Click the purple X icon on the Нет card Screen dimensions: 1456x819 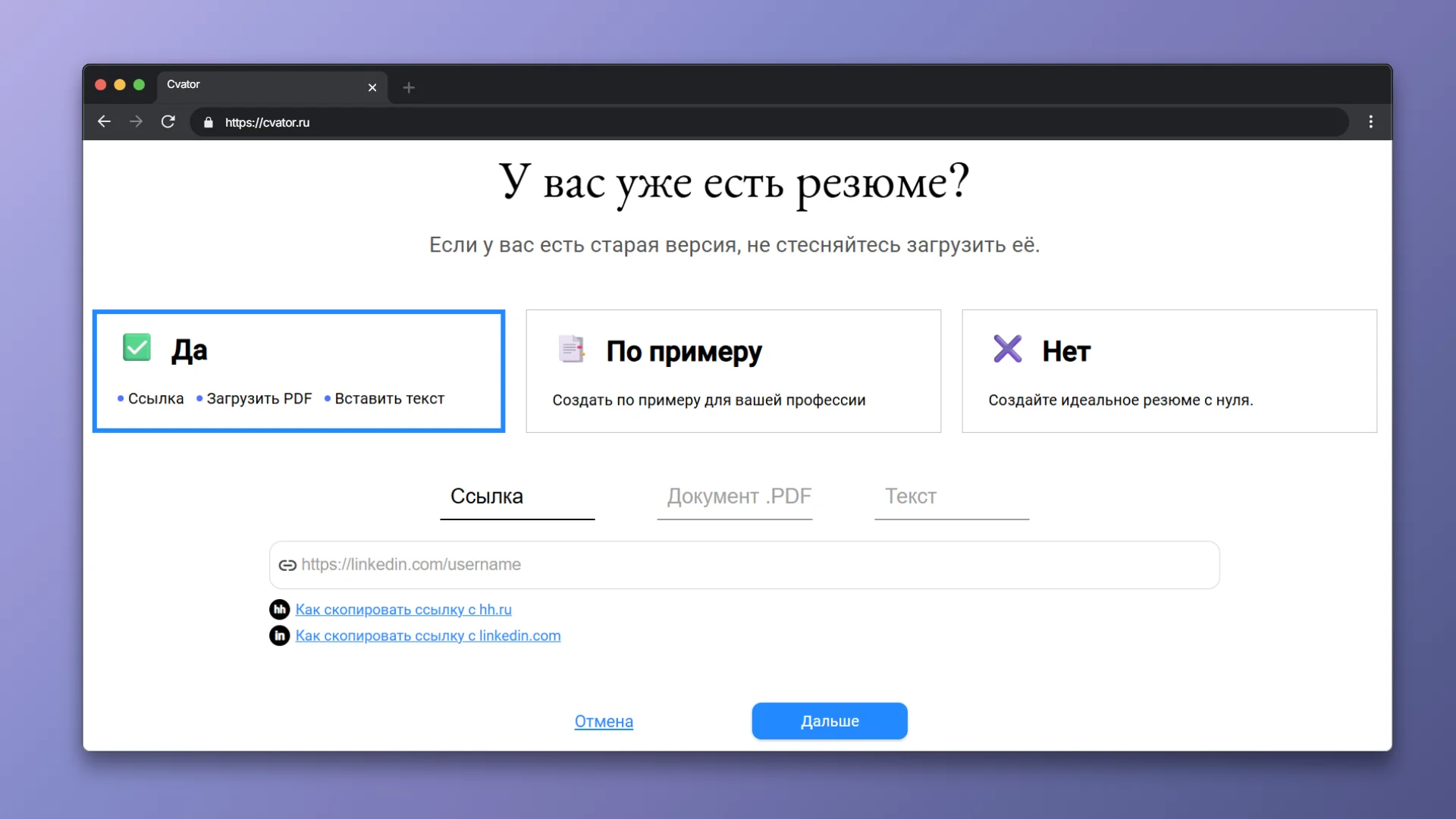click(1007, 349)
